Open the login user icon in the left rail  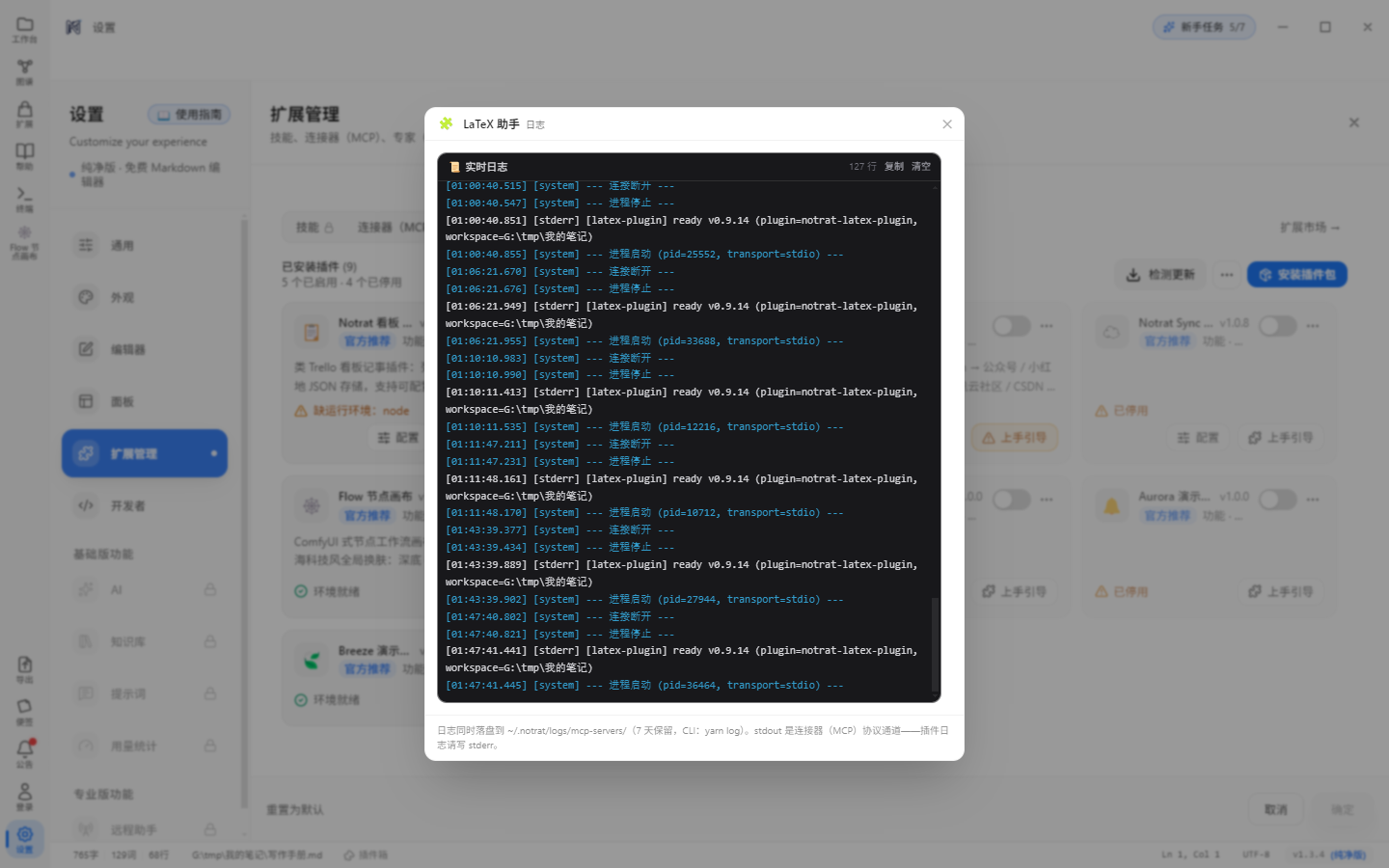tap(25, 795)
